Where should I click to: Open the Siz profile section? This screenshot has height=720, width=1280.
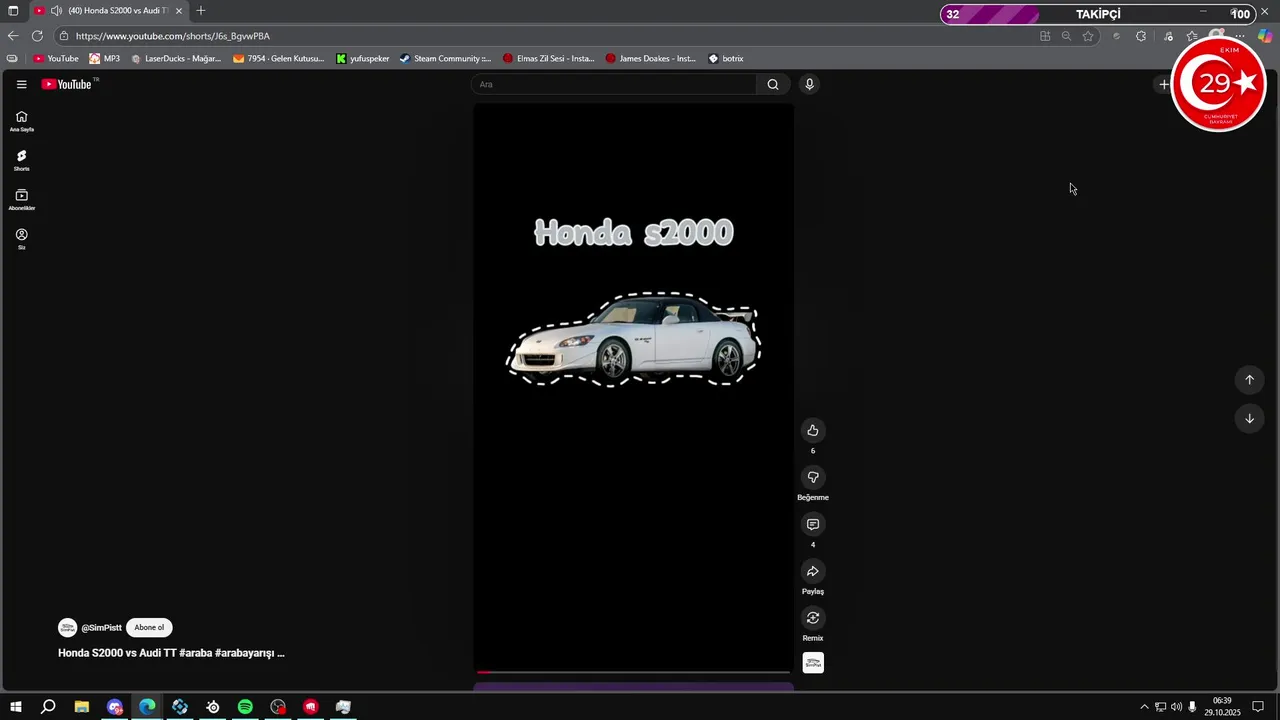coord(21,239)
